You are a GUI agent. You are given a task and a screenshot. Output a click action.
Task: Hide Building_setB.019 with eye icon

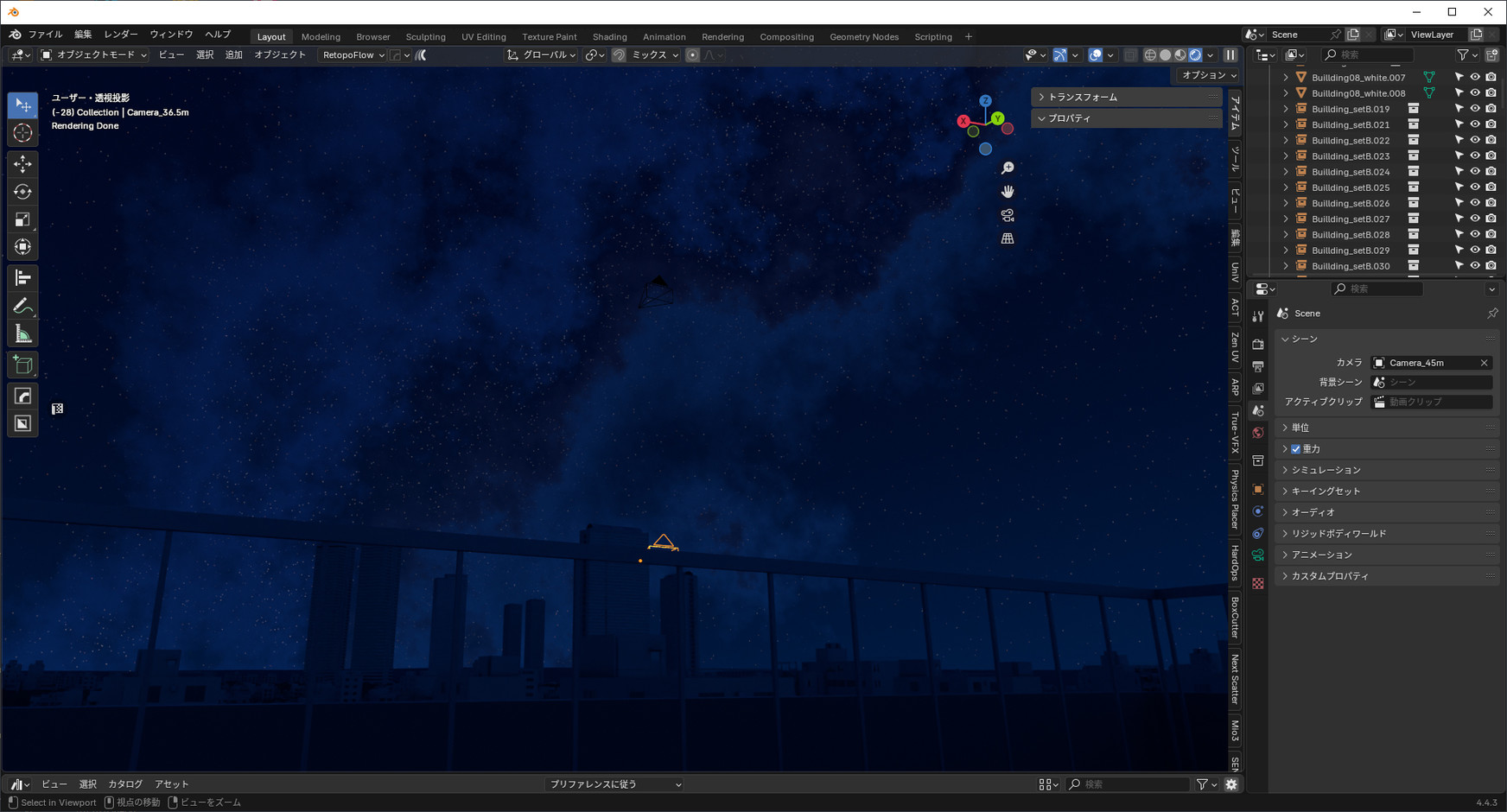[1475, 109]
